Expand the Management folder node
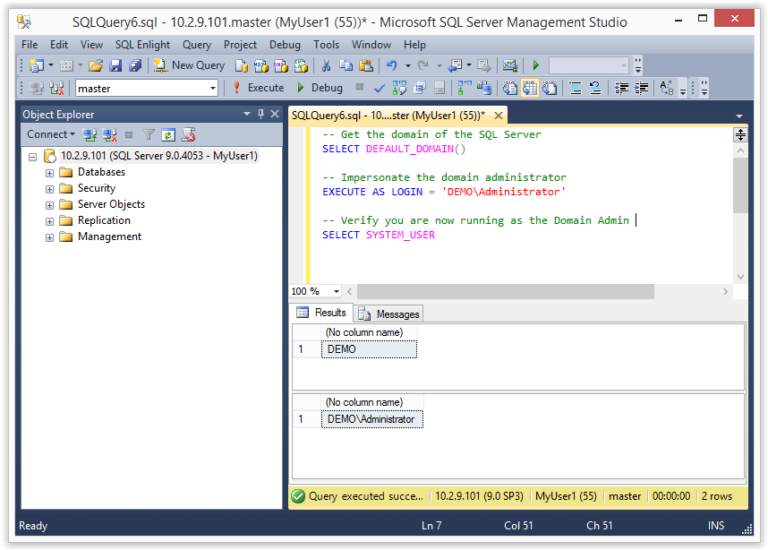The width and height of the screenshot is (768, 550). (x=49, y=238)
